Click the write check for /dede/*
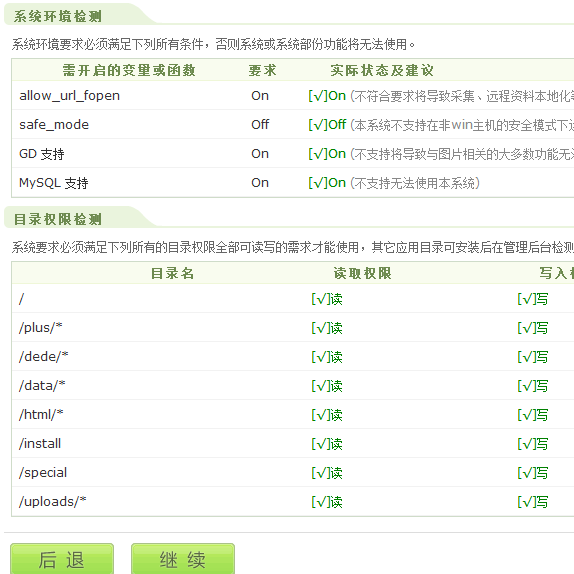The width and height of the screenshot is (574, 574). pyautogui.click(x=533, y=357)
